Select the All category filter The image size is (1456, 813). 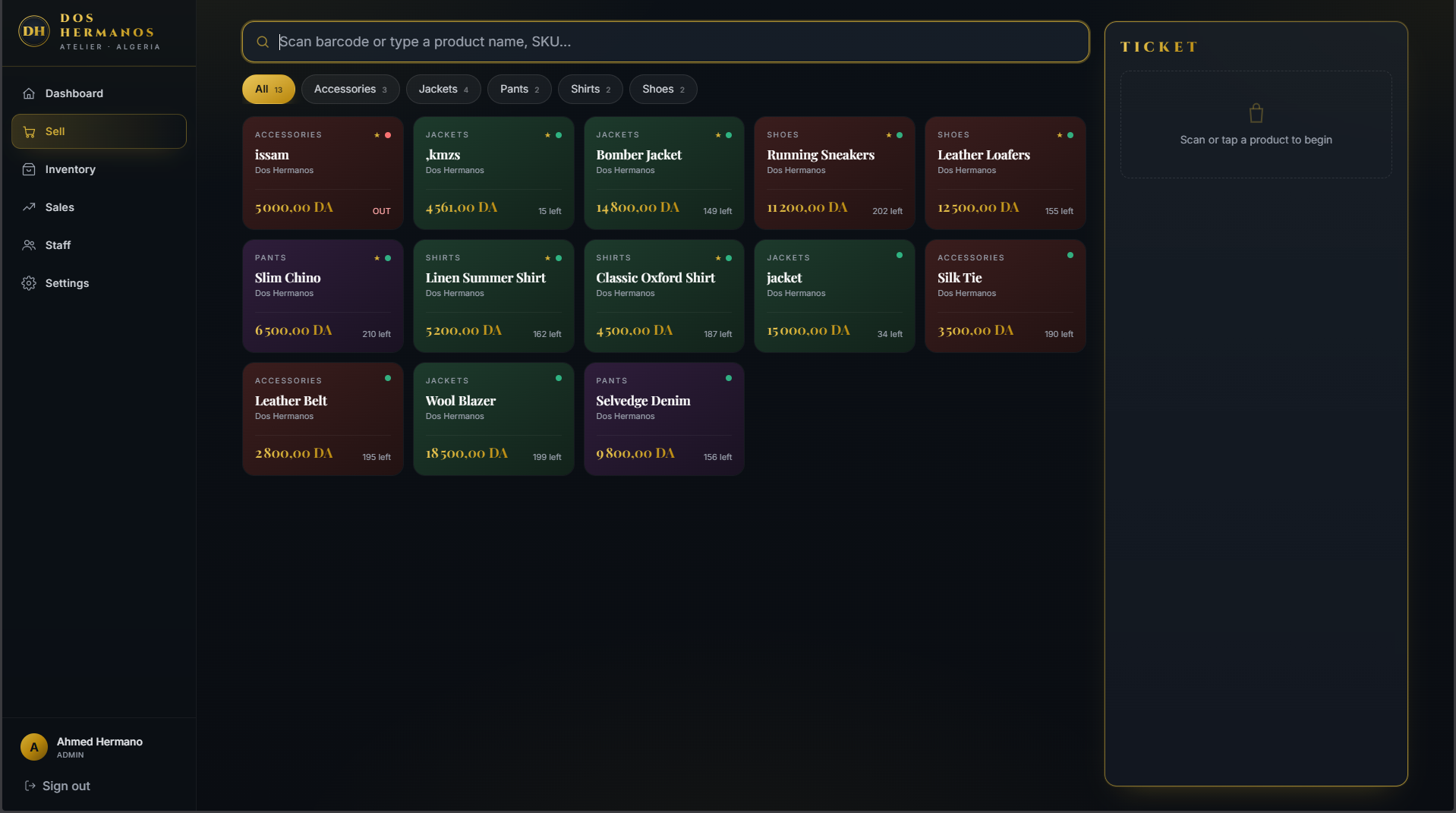click(x=269, y=90)
